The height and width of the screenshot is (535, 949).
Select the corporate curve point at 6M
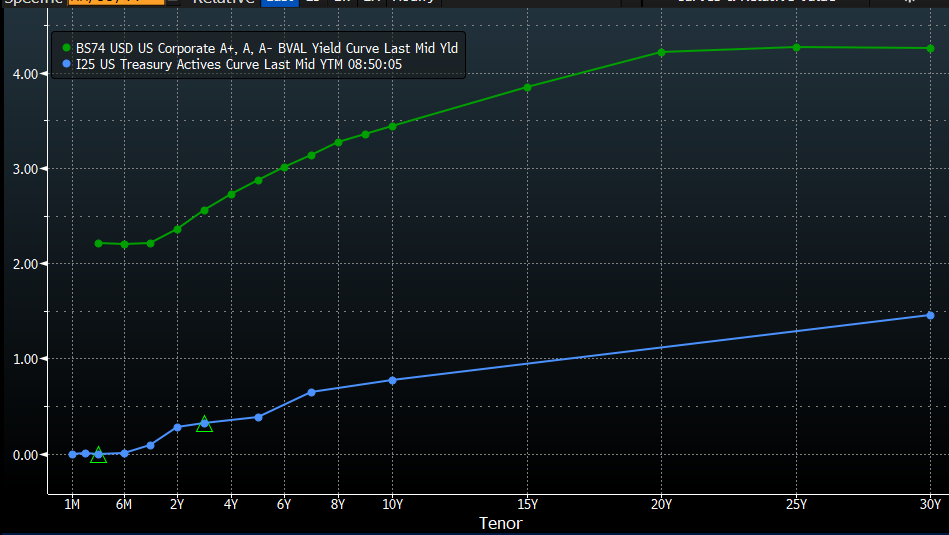click(x=124, y=245)
